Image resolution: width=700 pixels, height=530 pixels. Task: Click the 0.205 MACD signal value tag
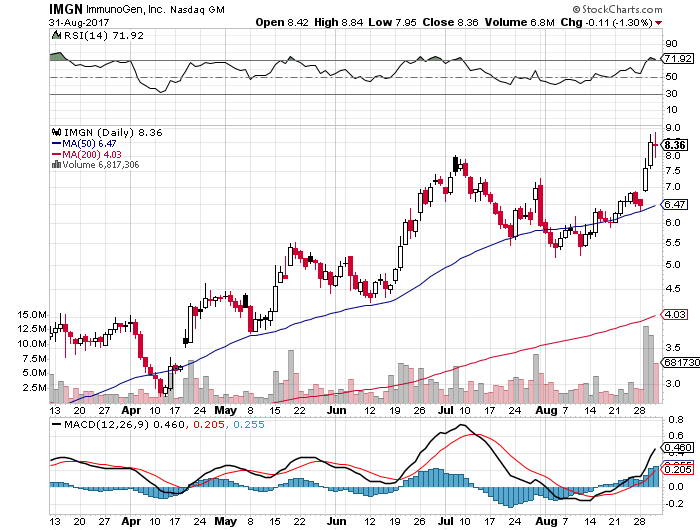point(674,468)
